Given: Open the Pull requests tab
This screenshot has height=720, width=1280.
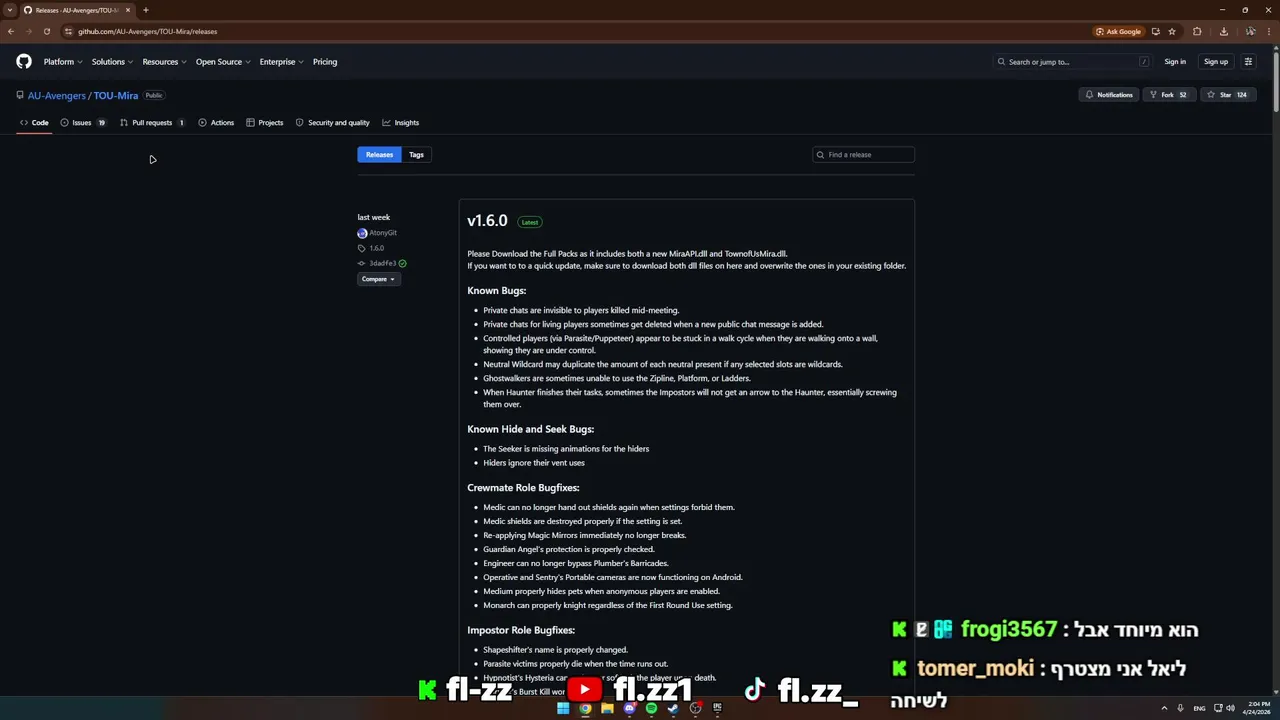Looking at the screenshot, I should [152, 123].
